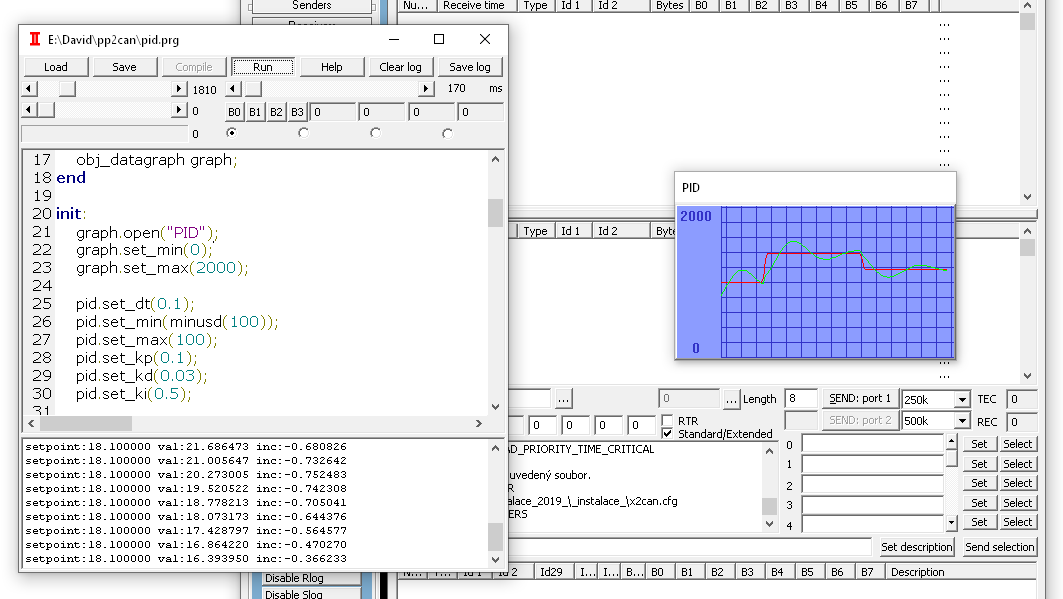
Task: Click the Senders button in main window
Action: click(312, 5)
